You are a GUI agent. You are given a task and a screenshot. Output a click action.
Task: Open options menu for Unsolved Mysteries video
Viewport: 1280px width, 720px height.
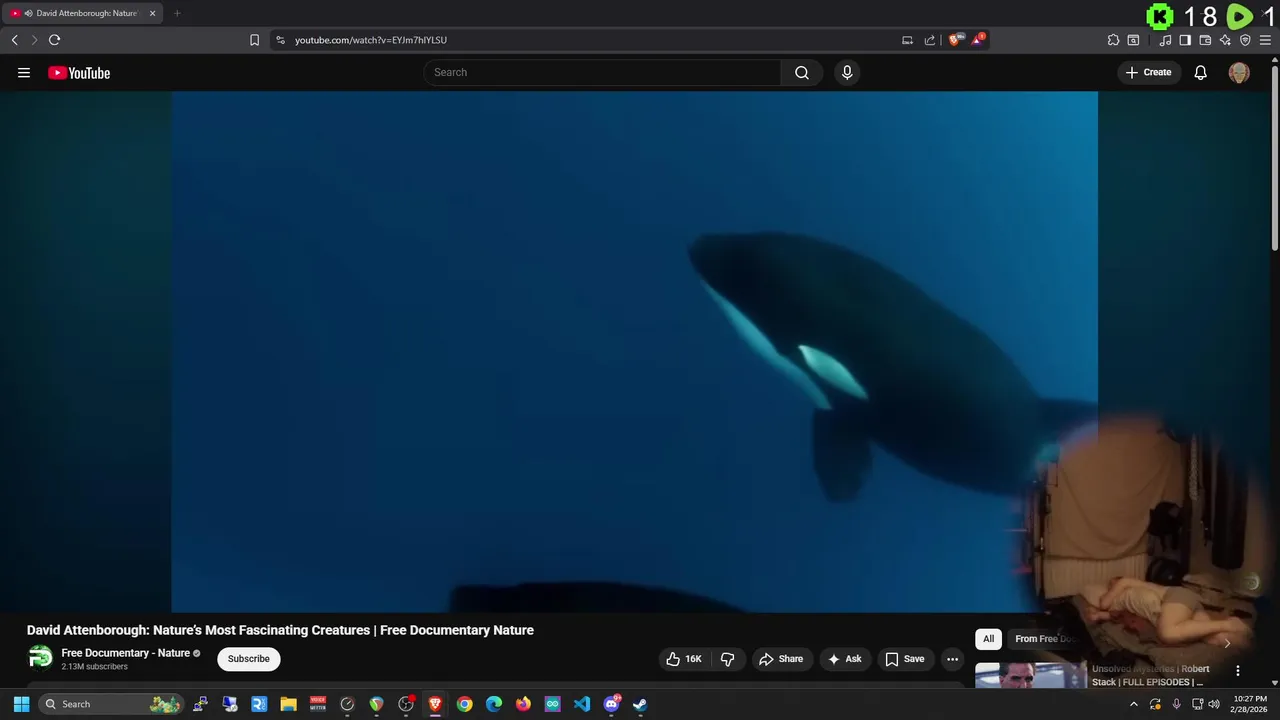coord(1238,671)
